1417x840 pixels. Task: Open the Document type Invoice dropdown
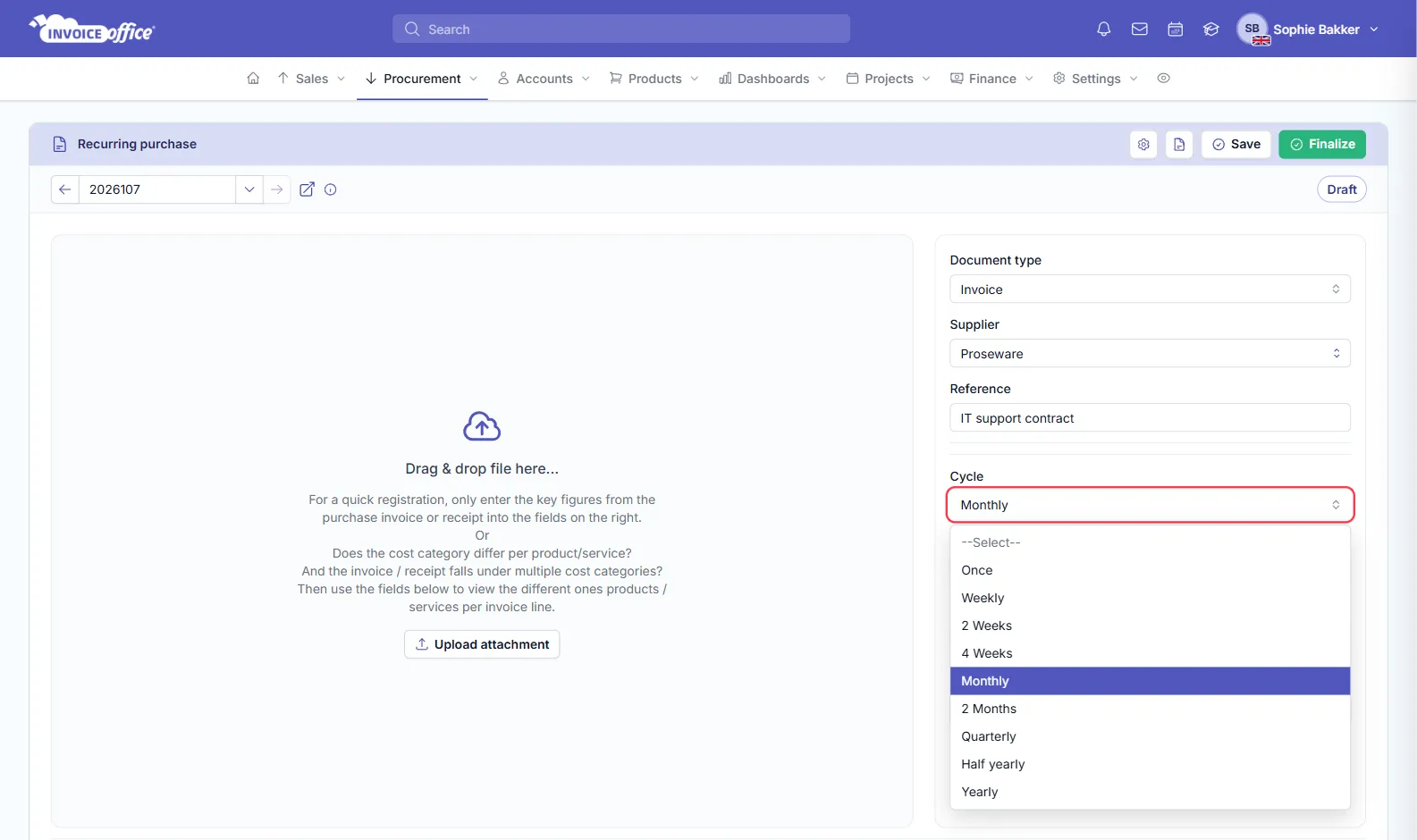(x=1150, y=290)
